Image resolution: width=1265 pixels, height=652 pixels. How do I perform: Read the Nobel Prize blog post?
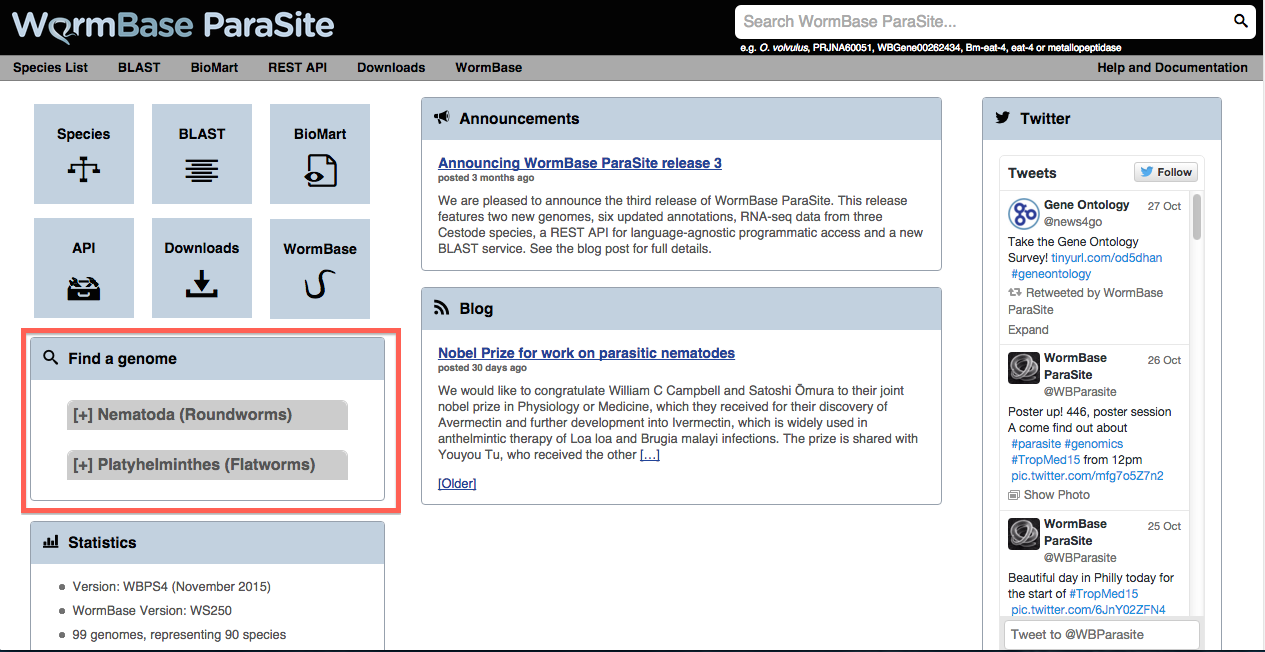pyautogui.click(x=586, y=353)
